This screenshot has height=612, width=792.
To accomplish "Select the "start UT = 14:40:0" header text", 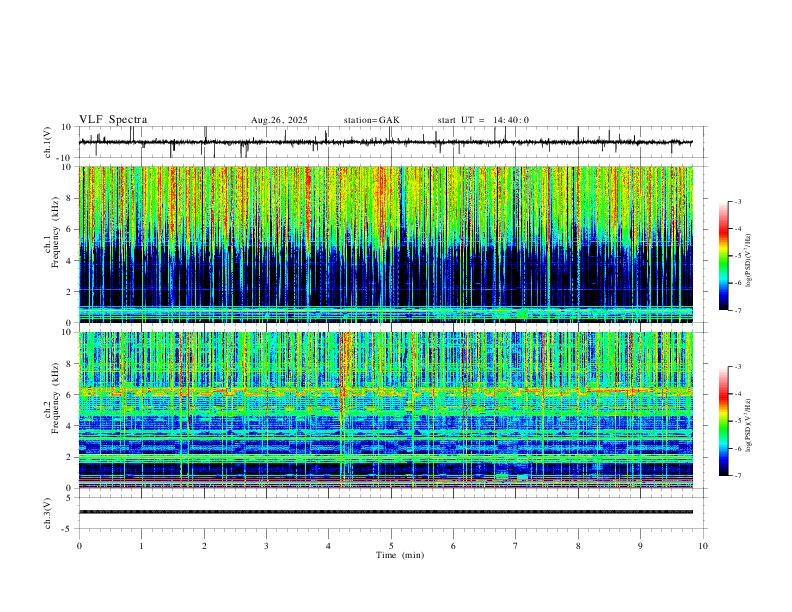I will [x=483, y=120].
